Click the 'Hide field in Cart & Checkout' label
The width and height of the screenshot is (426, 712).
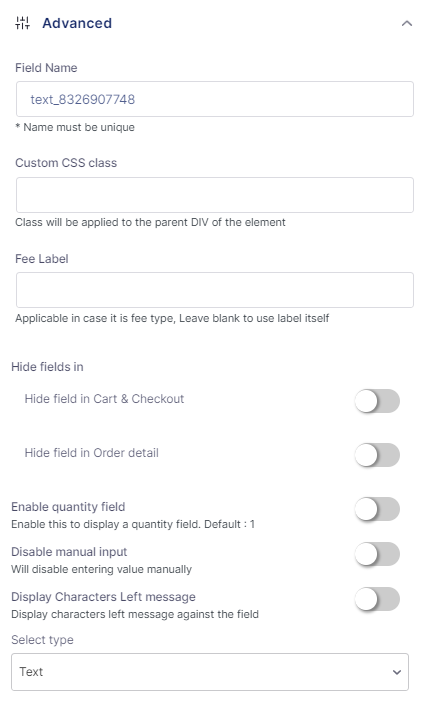(104, 399)
